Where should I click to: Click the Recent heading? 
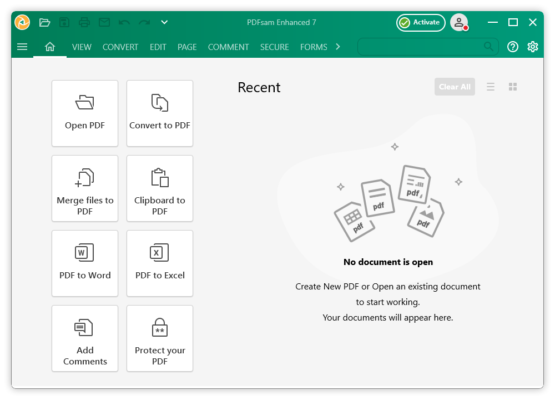point(259,87)
